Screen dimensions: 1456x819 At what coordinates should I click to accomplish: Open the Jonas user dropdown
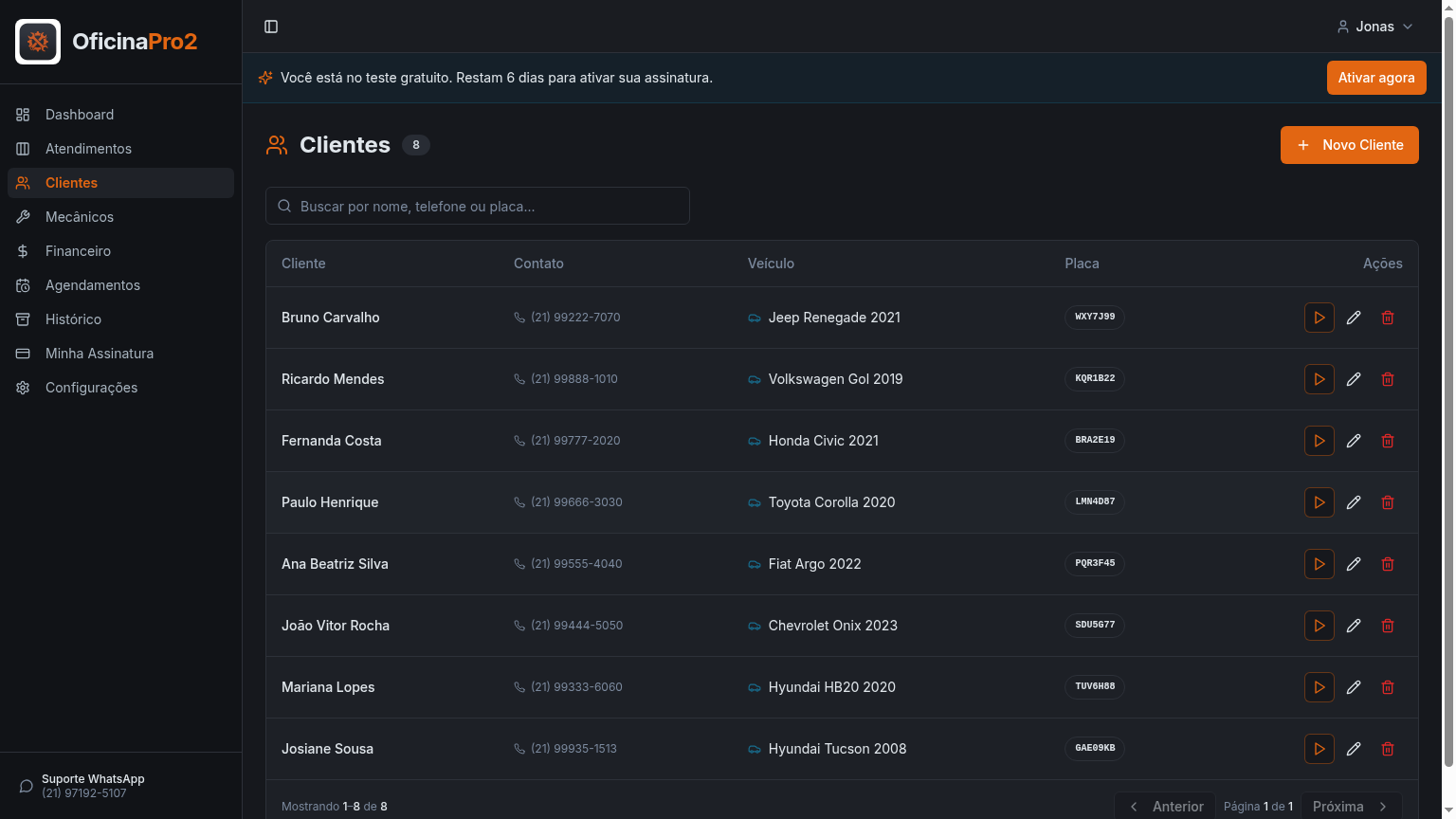(x=1374, y=27)
